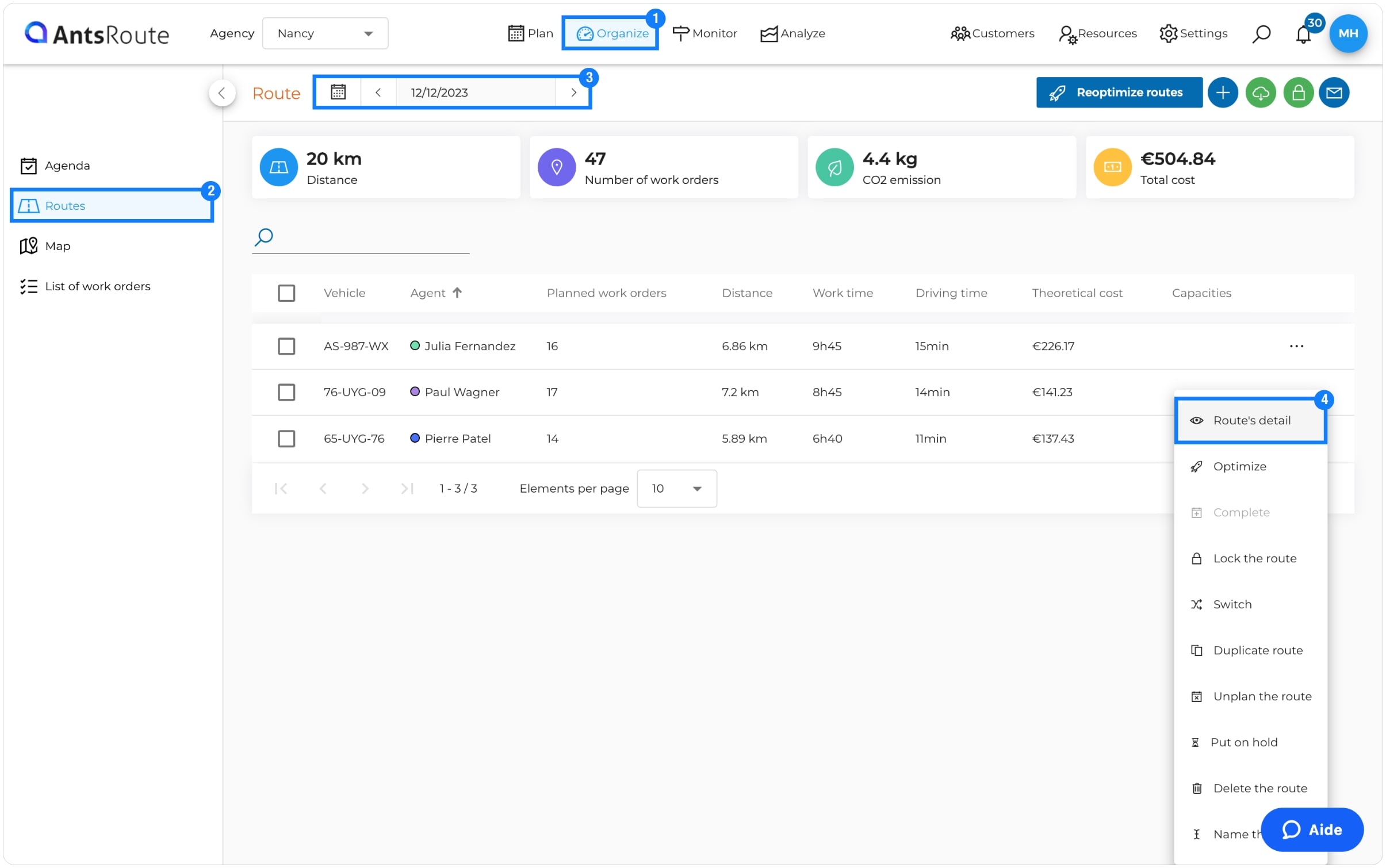The height and width of the screenshot is (868, 1386).
Task: Check the header checkbox to select all routes
Action: click(287, 293)
